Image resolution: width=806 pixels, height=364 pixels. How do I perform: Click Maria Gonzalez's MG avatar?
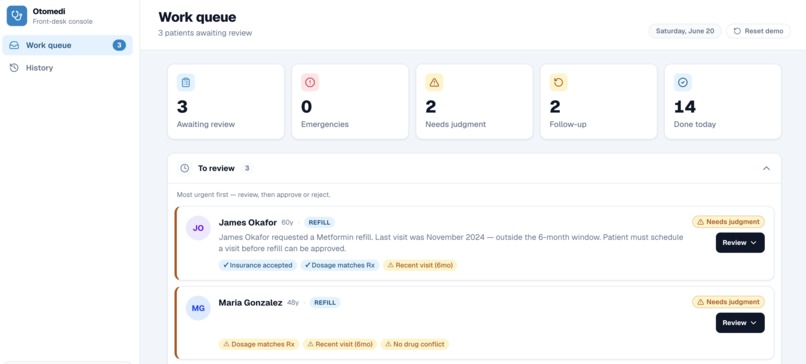[x=198, y=308]
